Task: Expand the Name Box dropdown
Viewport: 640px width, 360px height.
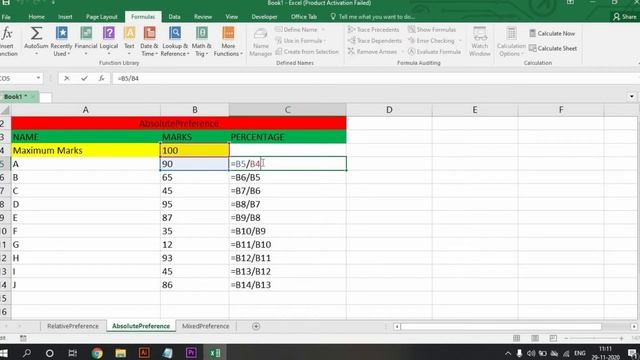Action: point(38,78)
